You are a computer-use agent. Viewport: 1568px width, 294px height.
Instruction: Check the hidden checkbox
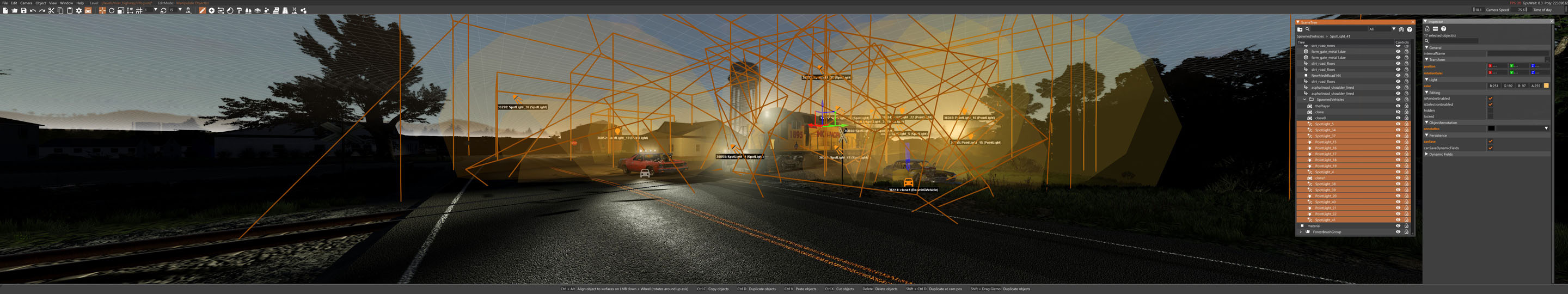[x=1491, y=111]
